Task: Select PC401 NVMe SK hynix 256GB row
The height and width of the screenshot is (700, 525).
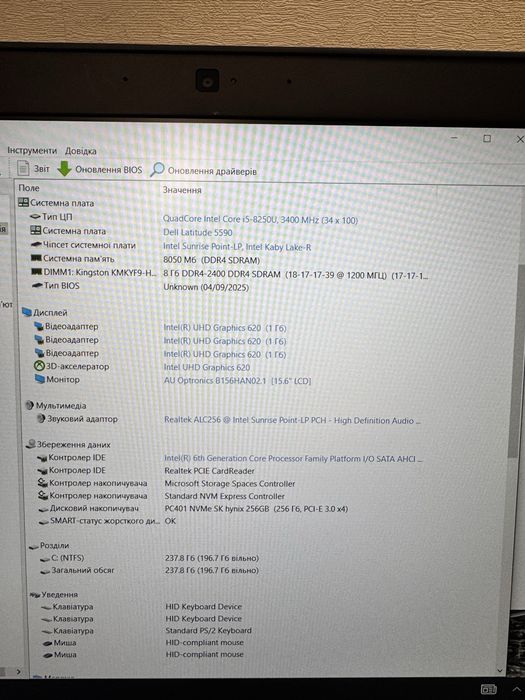Action: (256, 509)
